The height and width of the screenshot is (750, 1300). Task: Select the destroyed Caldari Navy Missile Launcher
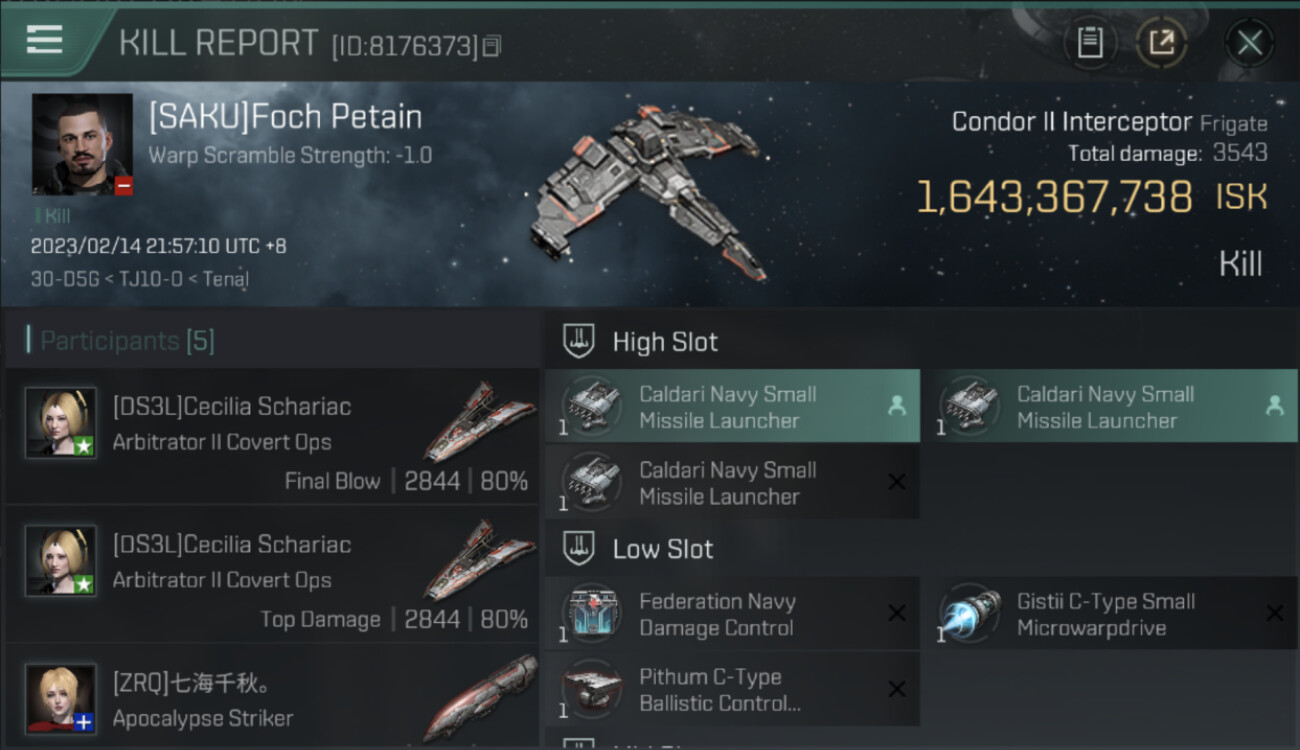tap(732, 483)
